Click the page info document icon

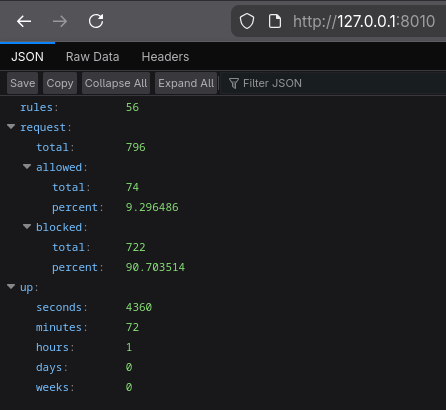pyautogui.click(x=275, y=21)
